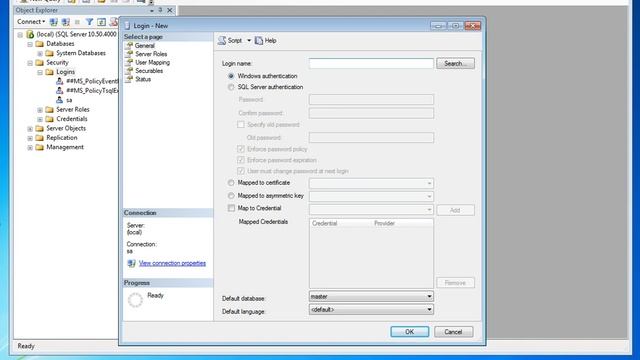
Task: Open the Server Roles page in dialog
Action: coord(151,54)
